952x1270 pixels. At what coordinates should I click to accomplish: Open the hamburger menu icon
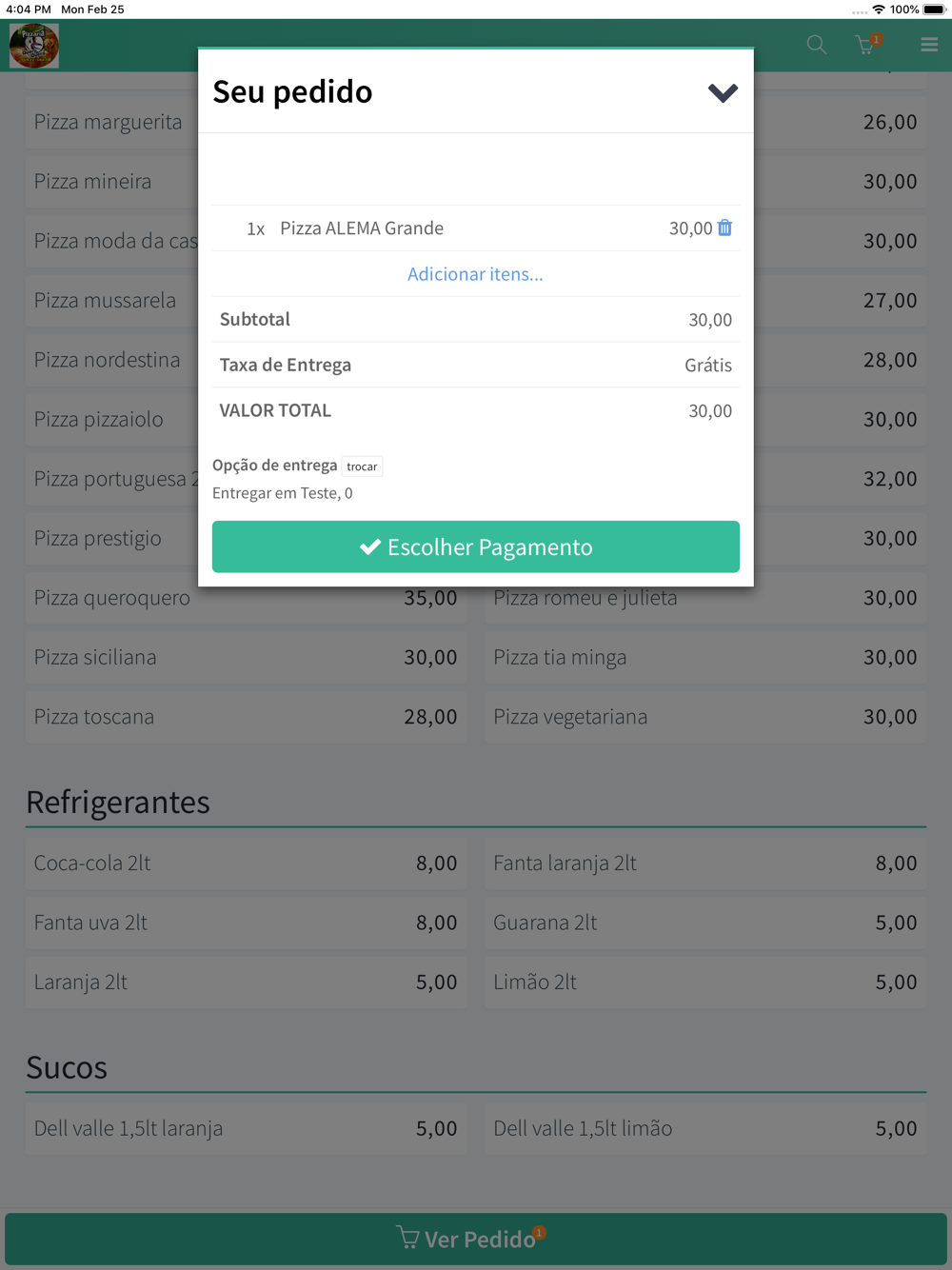[929, 45]
